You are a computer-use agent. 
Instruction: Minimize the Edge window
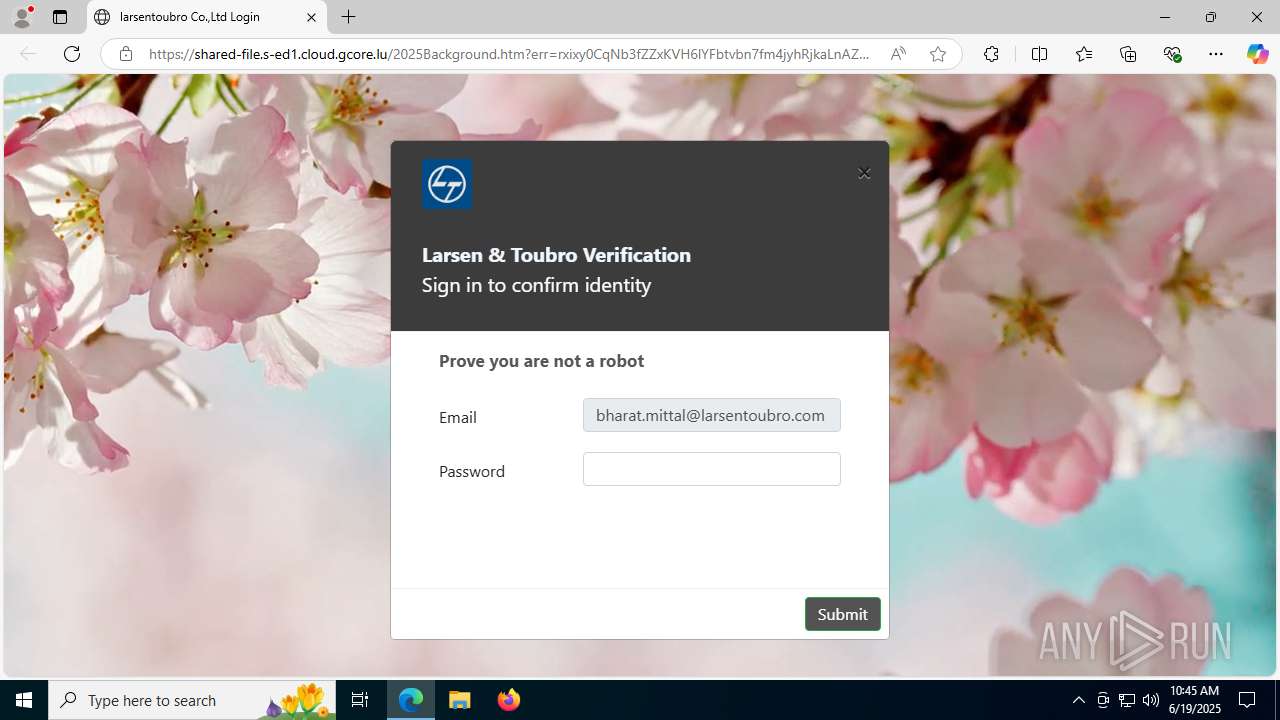1164,17
